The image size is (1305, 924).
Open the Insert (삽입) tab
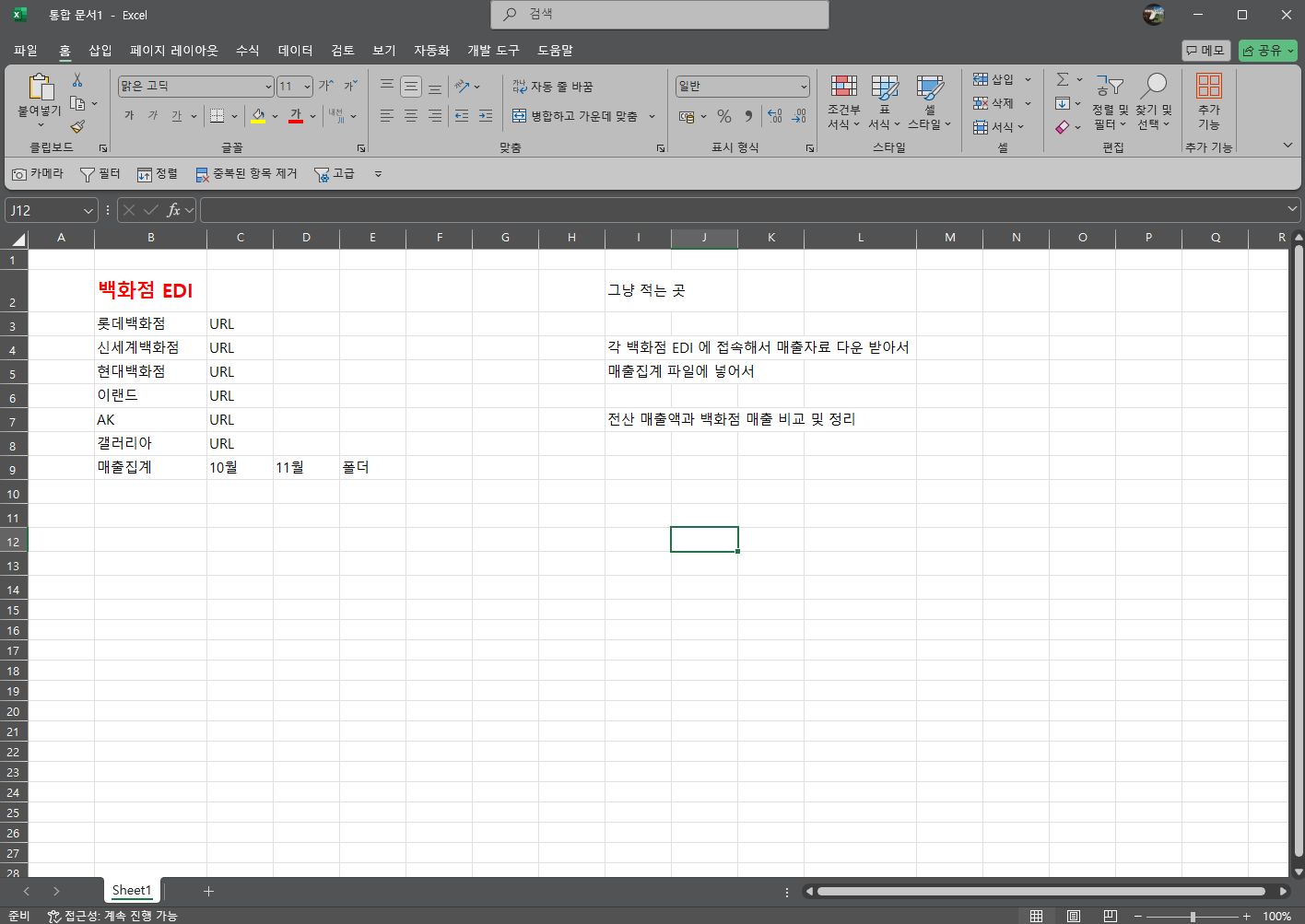click(100, 51)
